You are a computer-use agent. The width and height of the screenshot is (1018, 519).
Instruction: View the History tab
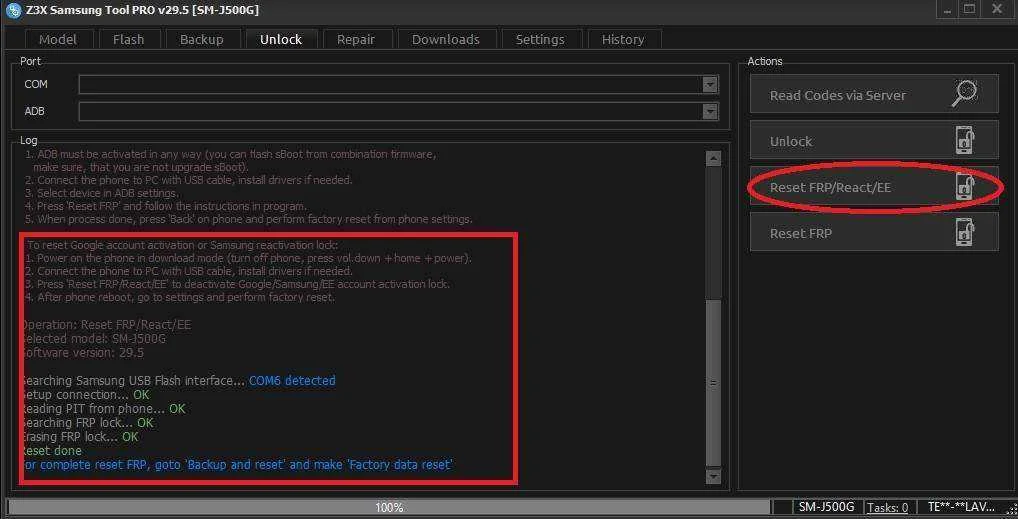coord(623,39)
